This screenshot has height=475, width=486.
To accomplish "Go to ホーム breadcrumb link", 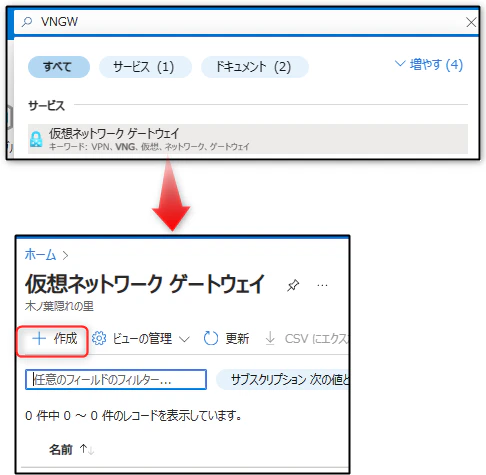I will pos(40,255).
